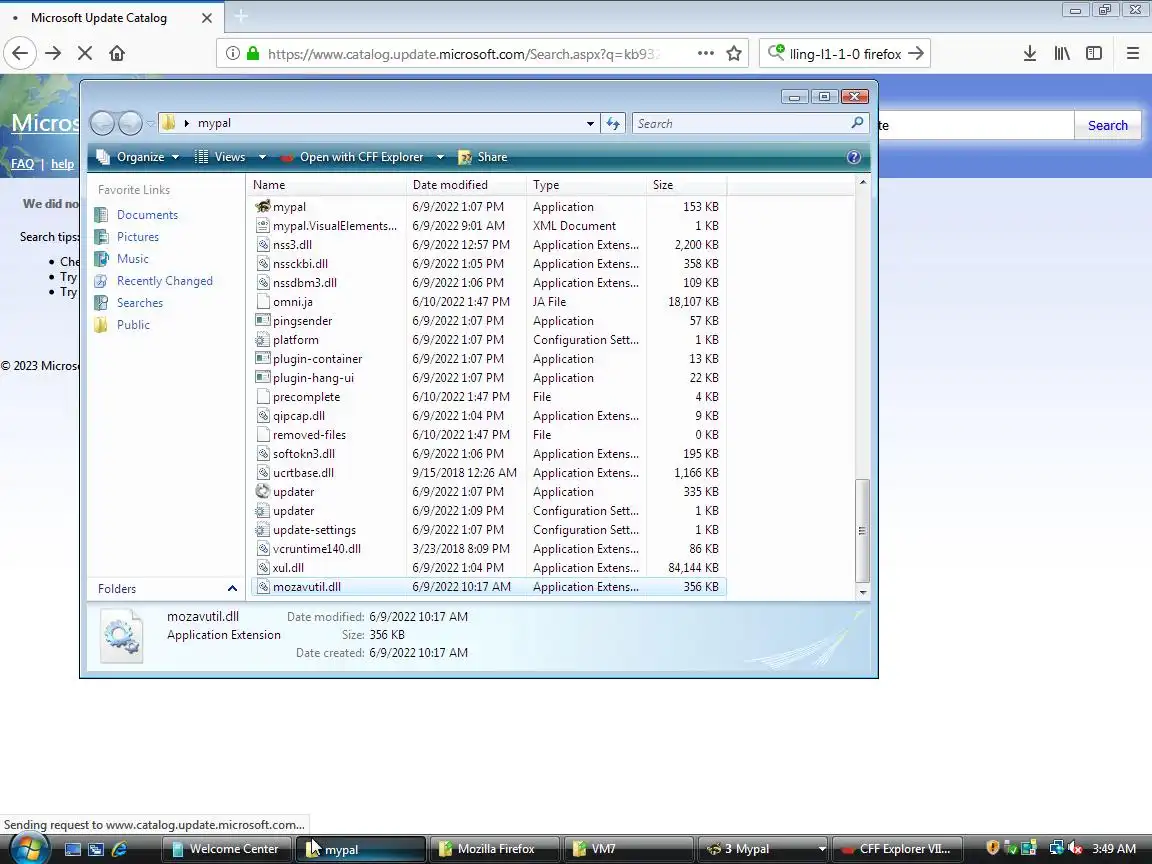
Task: Select omni.ja file row
Action: (488, 302)
